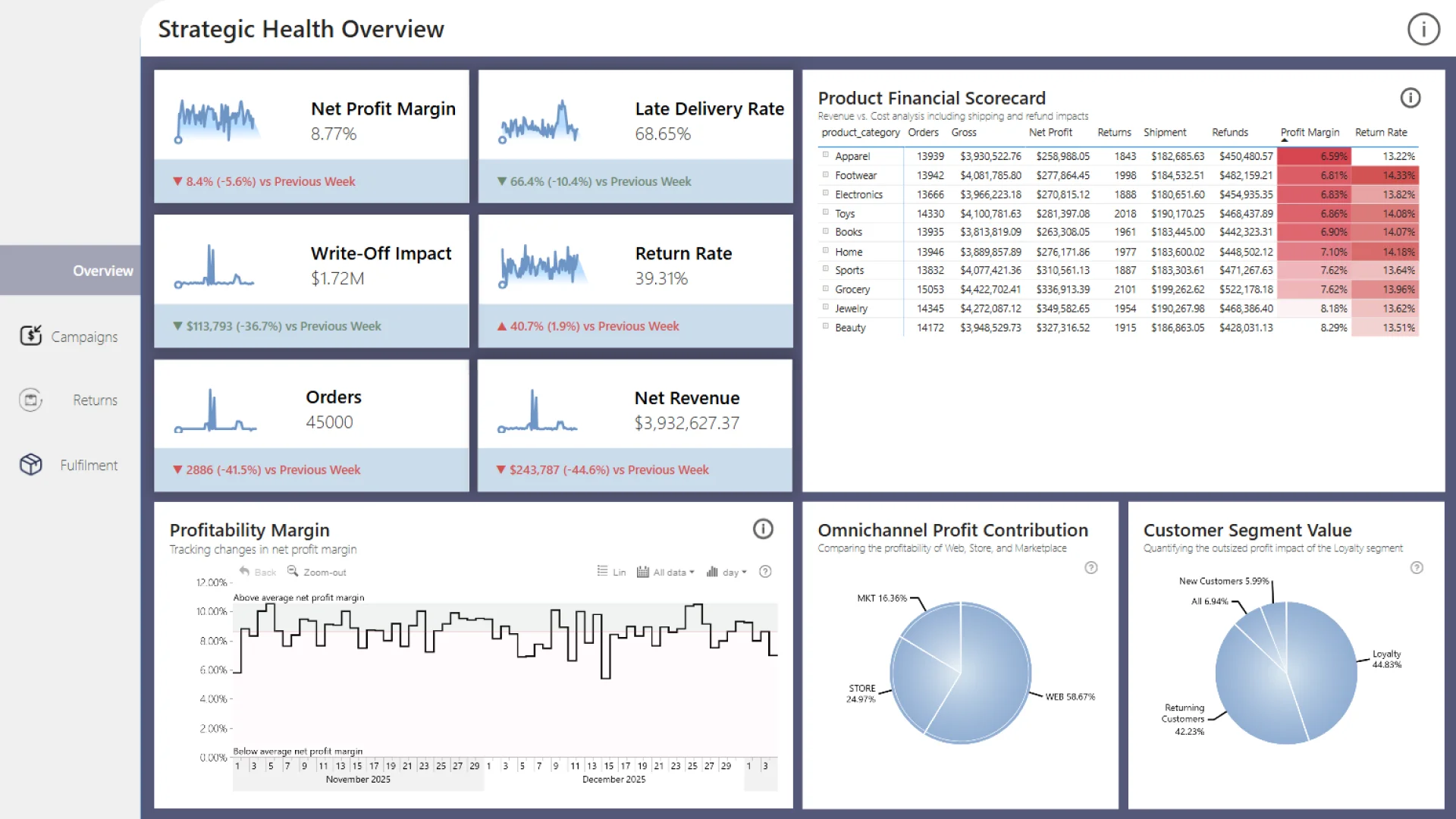
Task: Open the Returns page icon
Action: coord(31,400)
